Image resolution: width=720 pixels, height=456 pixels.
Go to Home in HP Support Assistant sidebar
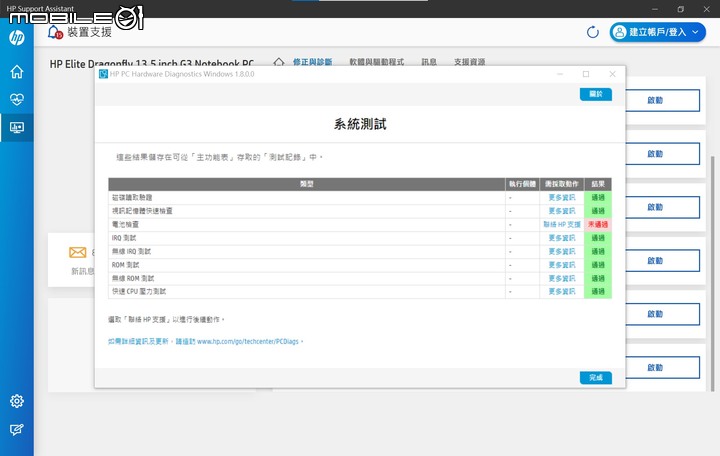coord(17,72)
